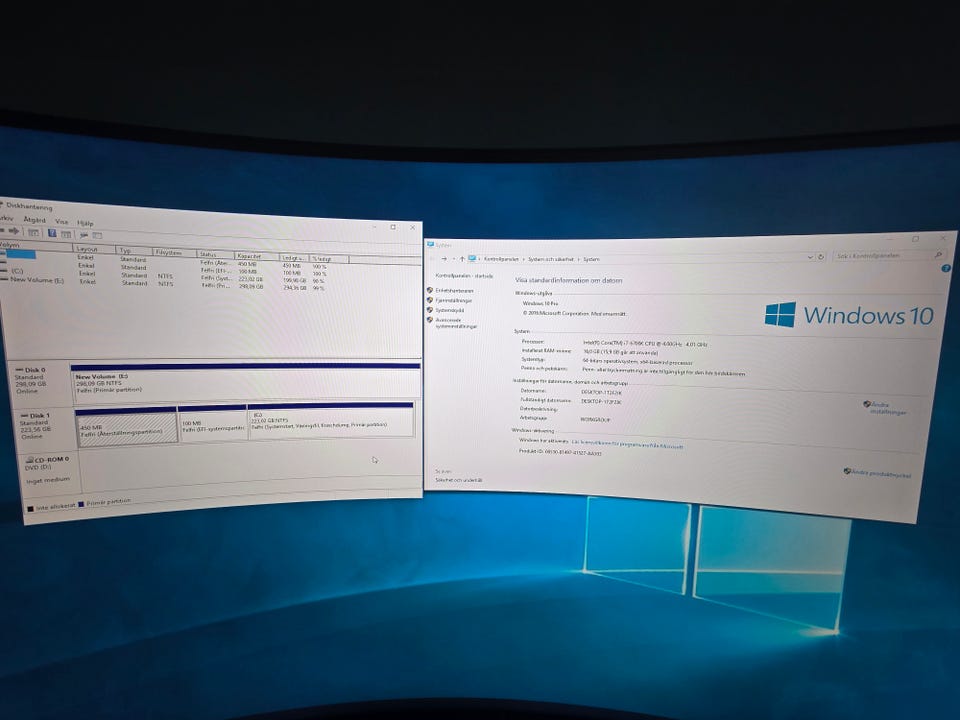This screenshot has height=720, width=960.
Task: Expand the address bar history dropdown
Action: (x=810, y=257)
